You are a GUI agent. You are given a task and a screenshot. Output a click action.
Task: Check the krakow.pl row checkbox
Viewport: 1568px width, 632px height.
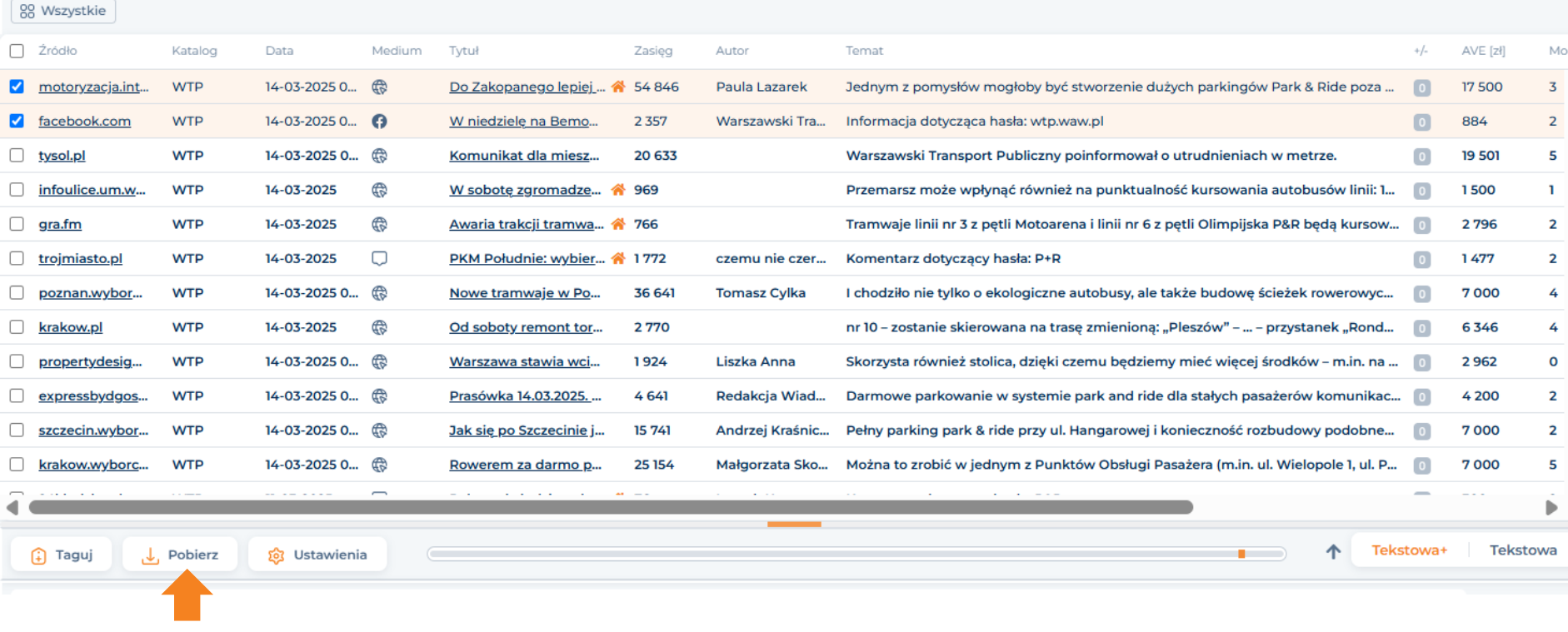click(17, 327)
